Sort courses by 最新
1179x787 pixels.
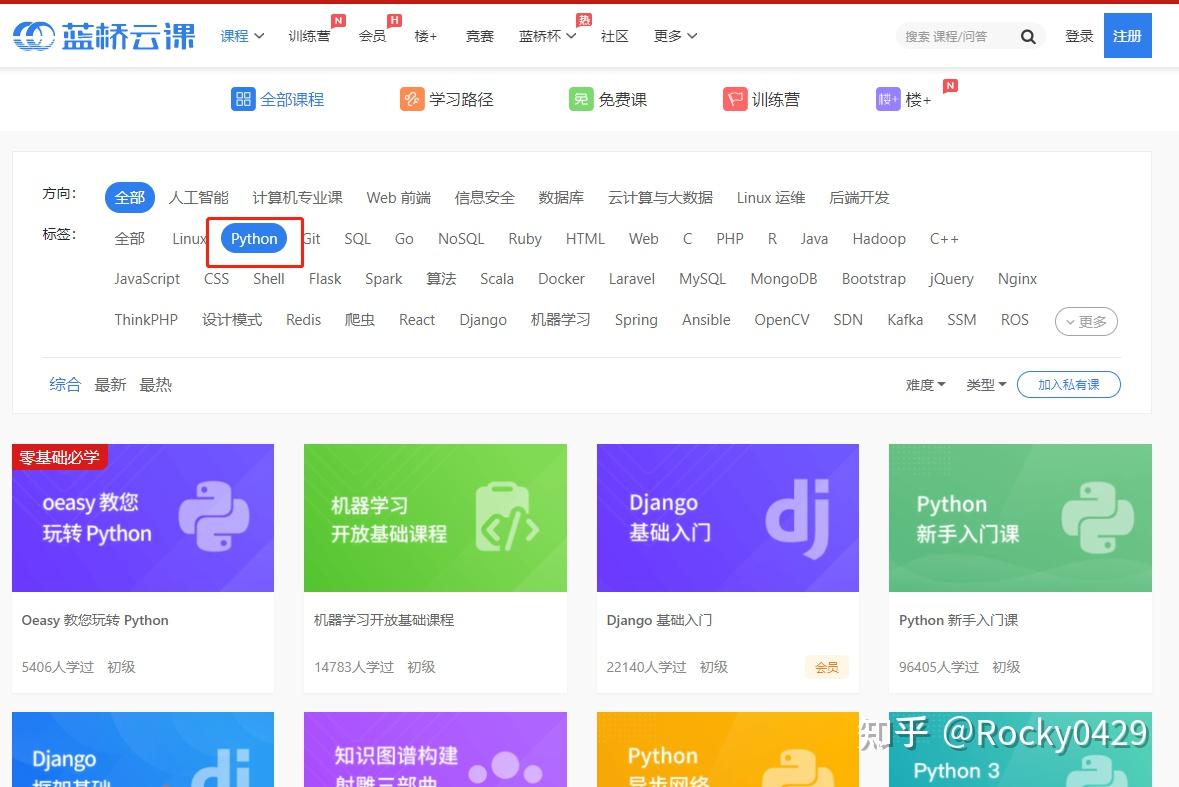click(110, 385)
